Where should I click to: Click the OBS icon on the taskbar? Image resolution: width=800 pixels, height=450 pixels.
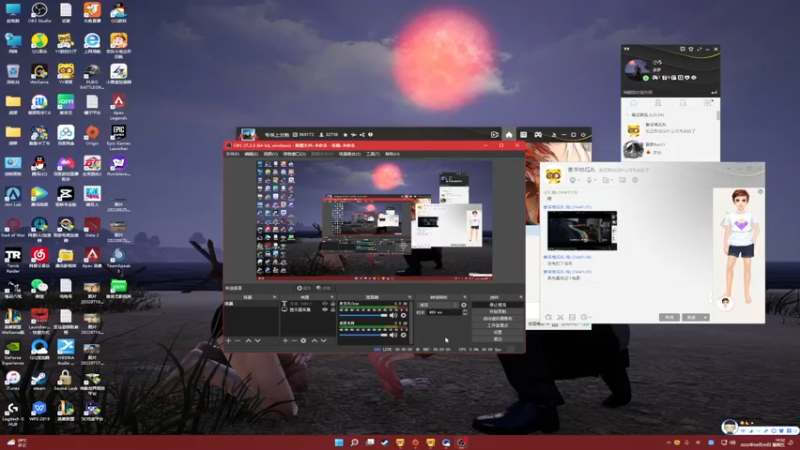(x=461, y=442)
